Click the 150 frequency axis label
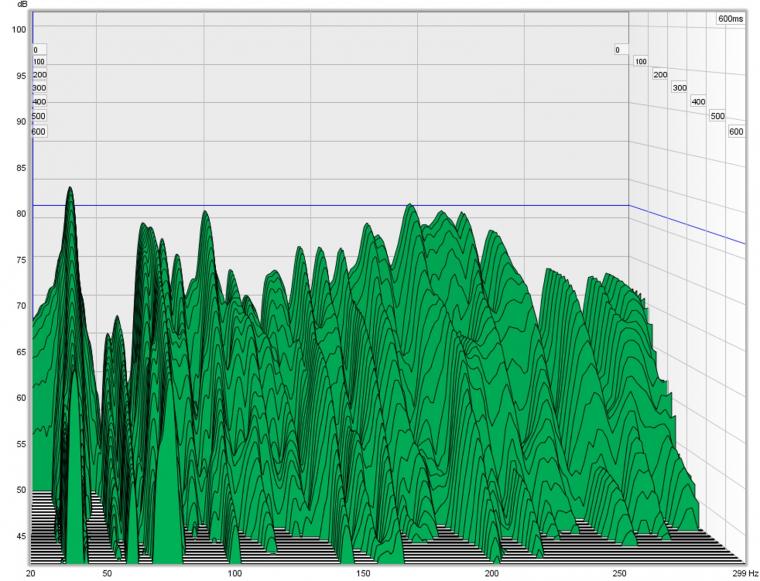Viewport: 760px width, 581px height. pyautogui.click(x=363, y=572)
